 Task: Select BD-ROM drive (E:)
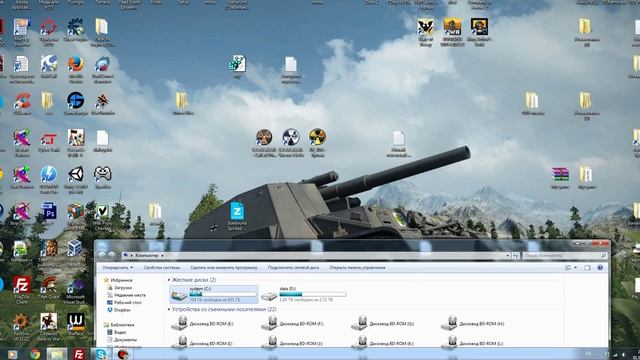[x=202, y=323]
